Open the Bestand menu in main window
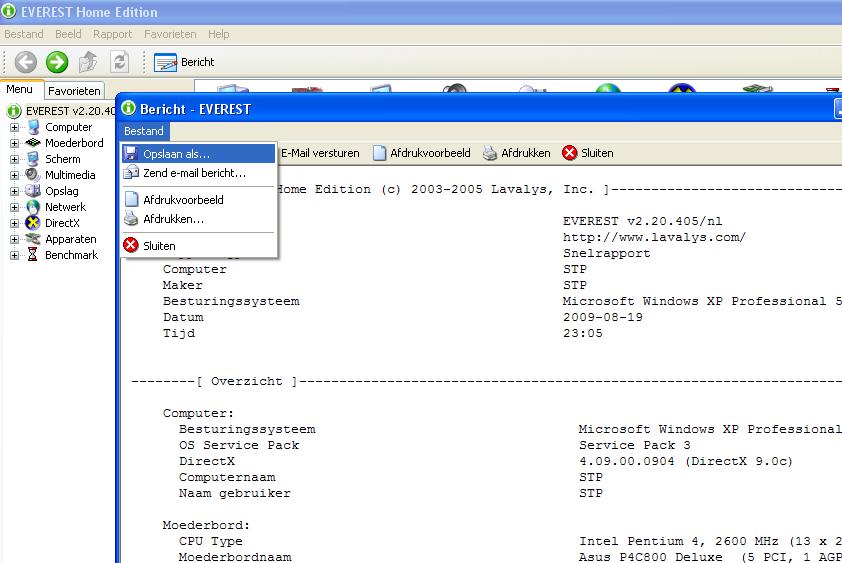Image resolution: width=842 pixels, height=563 pixels. tap(24, 34)
